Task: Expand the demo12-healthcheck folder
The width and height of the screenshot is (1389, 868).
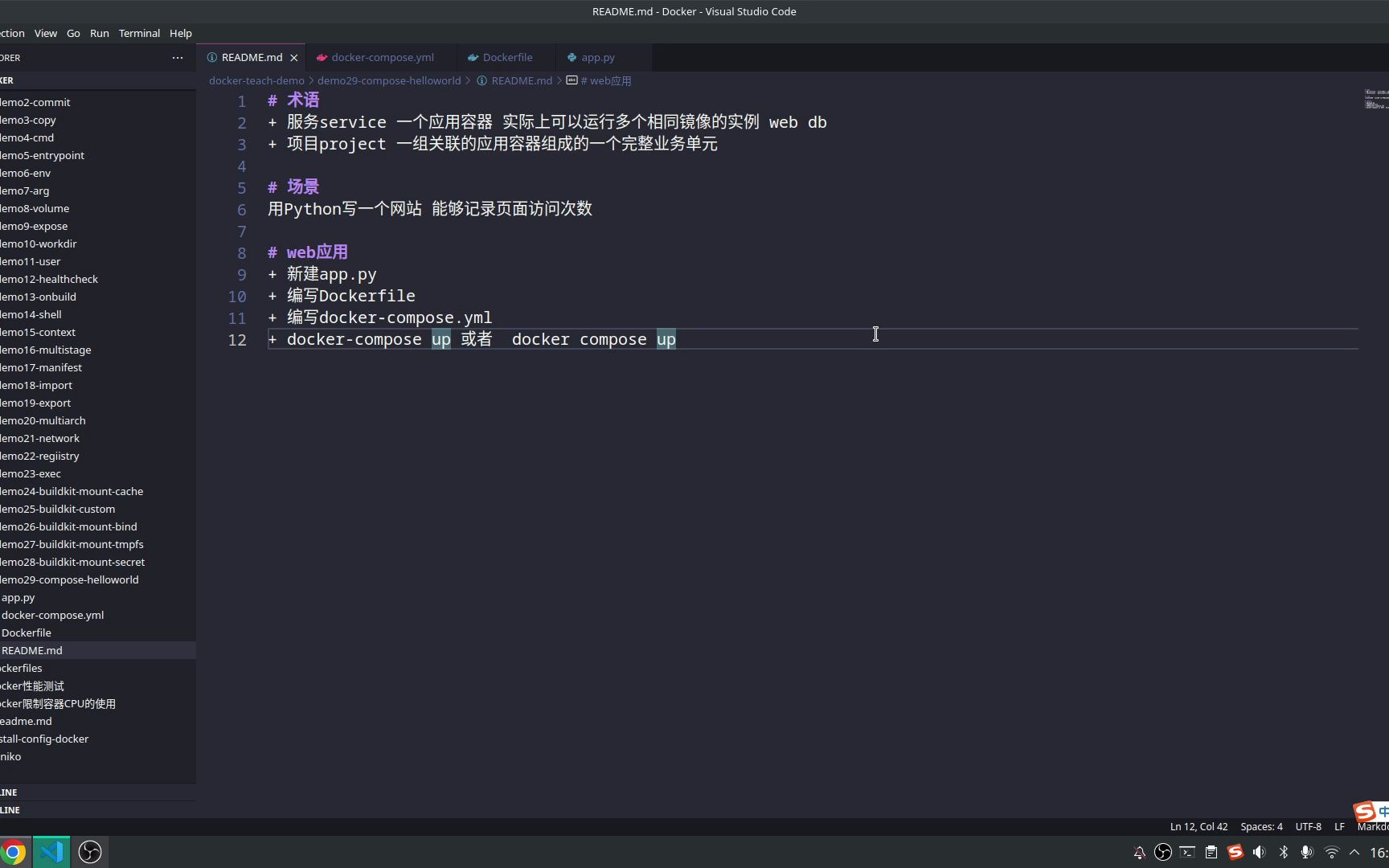Action: pos(98,279)
